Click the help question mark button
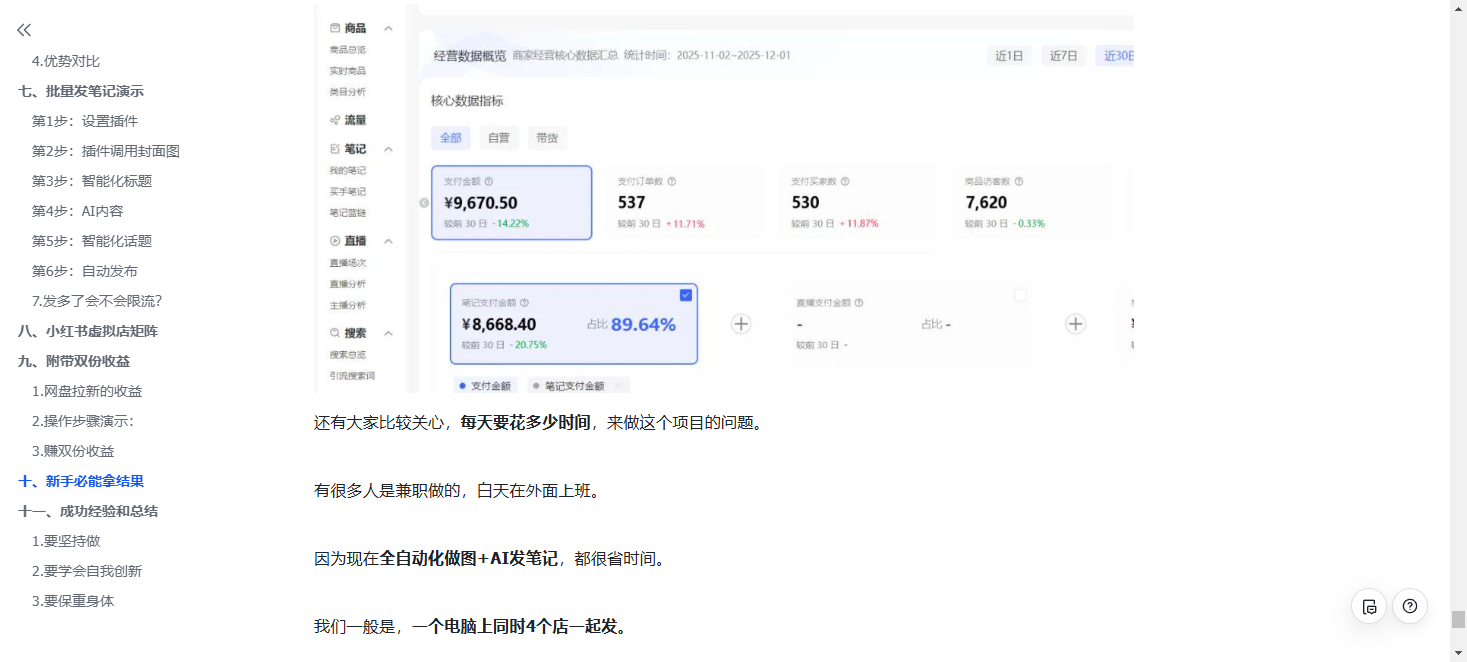The height and width of the screenshot is (662, 1467). tap(1410, 606)
